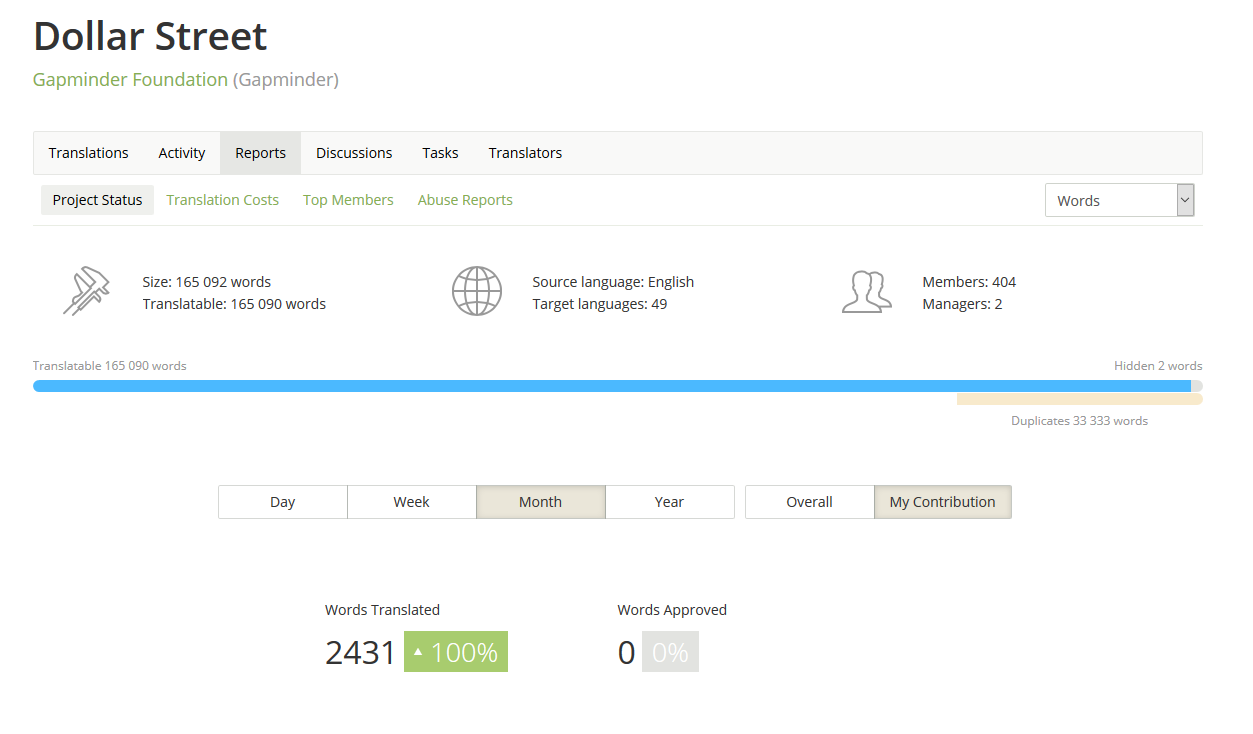The height and width of the screenshot is (734, 1253).
Task: Click the globe languages icon
Action: 476,291
